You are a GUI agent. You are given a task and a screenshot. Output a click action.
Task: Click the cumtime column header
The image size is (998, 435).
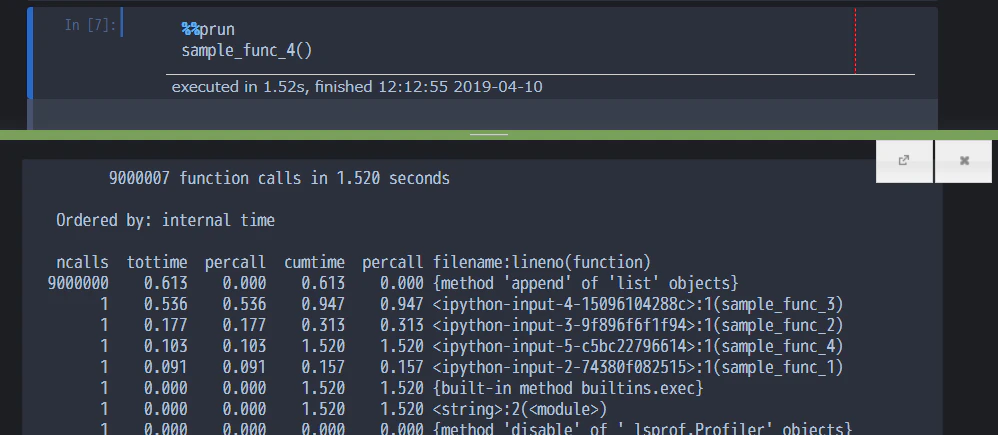click(x=314, y=262)
